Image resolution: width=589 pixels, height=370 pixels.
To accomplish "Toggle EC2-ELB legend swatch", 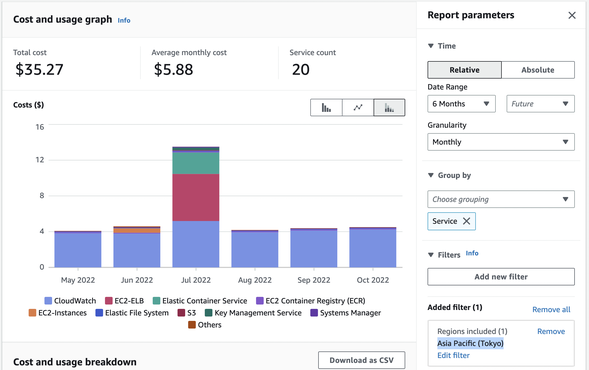I will [x=109, y=301].
